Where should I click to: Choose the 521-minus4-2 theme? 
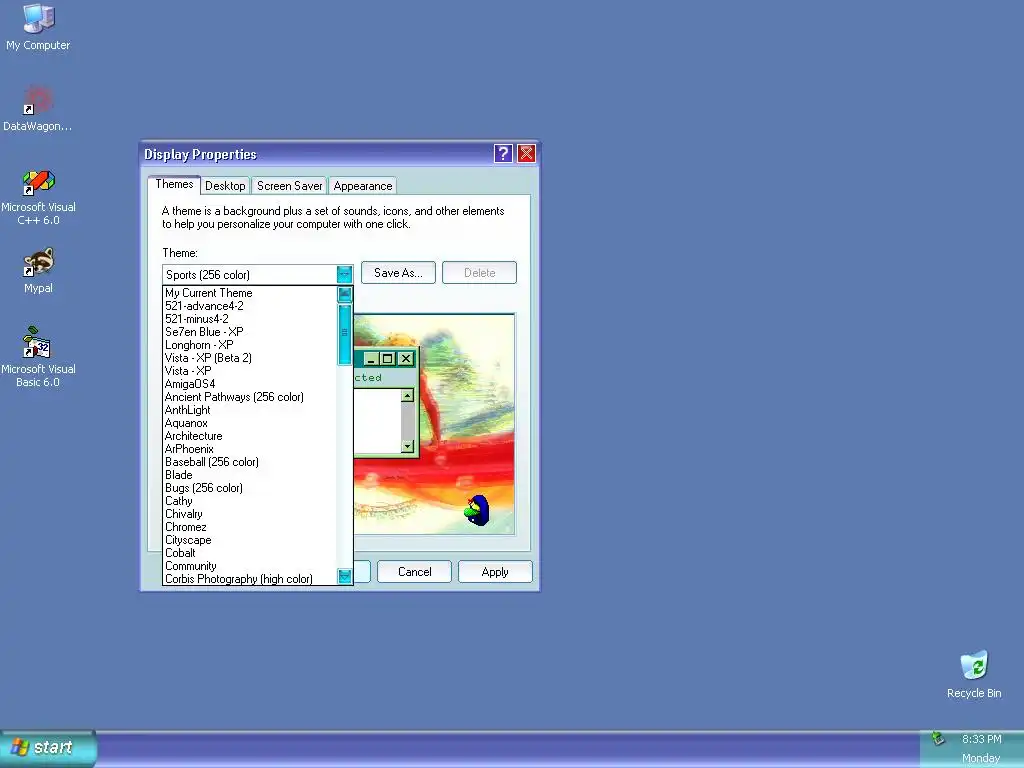[x=249, y=319]
